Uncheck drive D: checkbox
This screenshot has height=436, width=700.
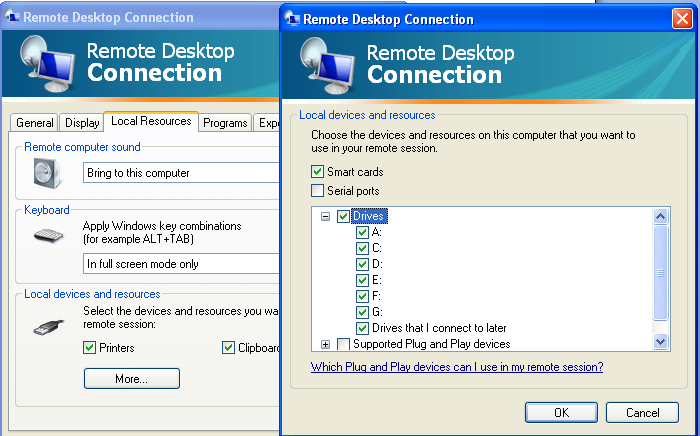[x=362, y=264]
